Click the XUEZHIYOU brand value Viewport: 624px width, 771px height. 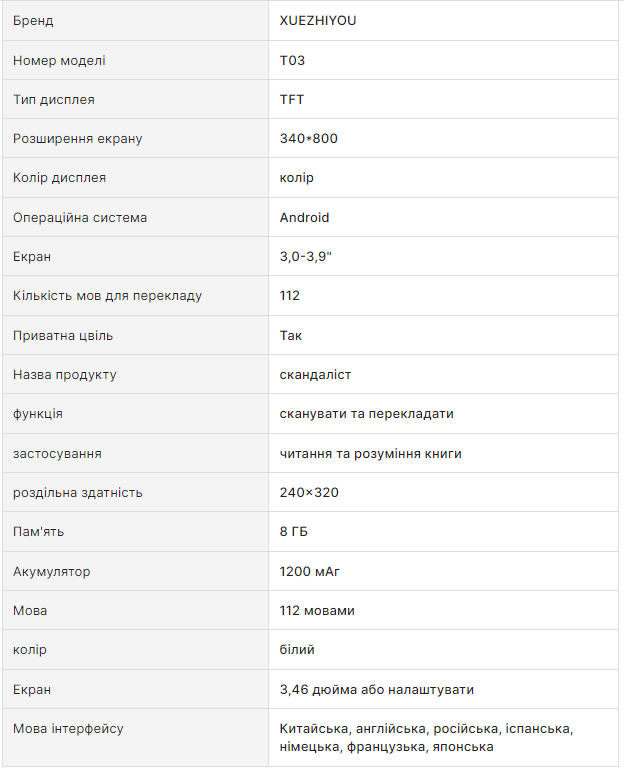tap(320, 21)
